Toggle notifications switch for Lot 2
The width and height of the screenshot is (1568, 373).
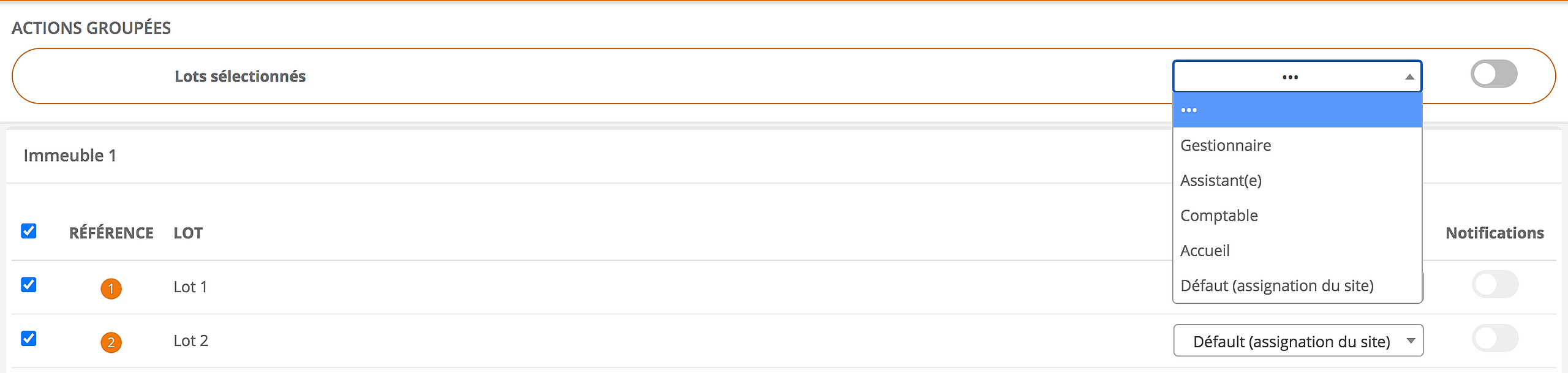pos(1495,338)
